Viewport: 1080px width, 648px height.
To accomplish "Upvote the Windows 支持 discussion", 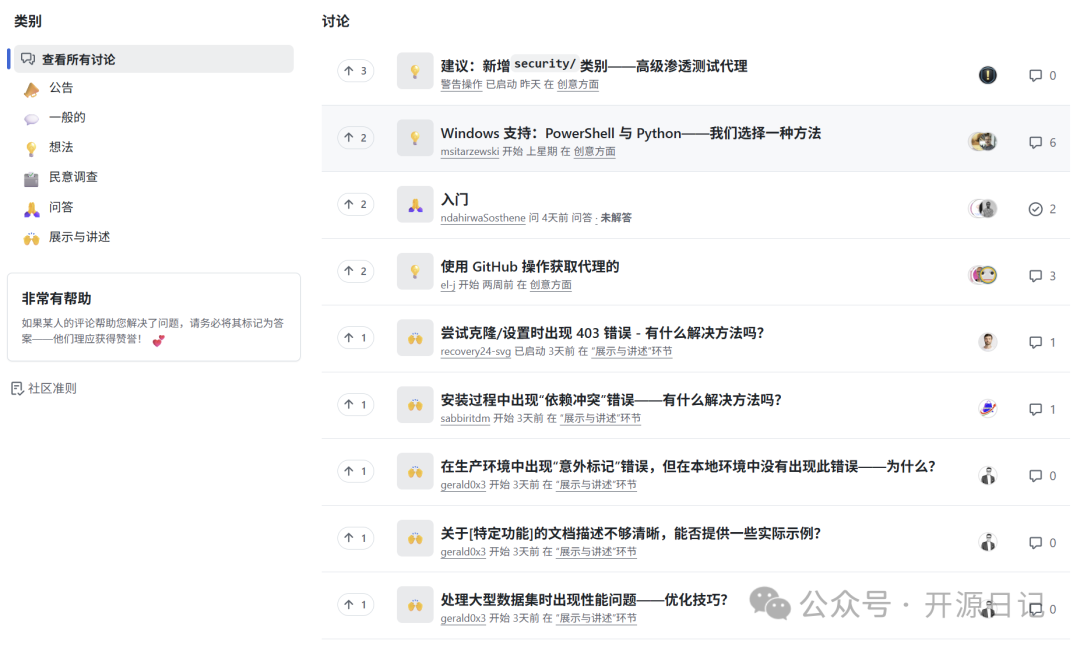I will tap(357, 138).
